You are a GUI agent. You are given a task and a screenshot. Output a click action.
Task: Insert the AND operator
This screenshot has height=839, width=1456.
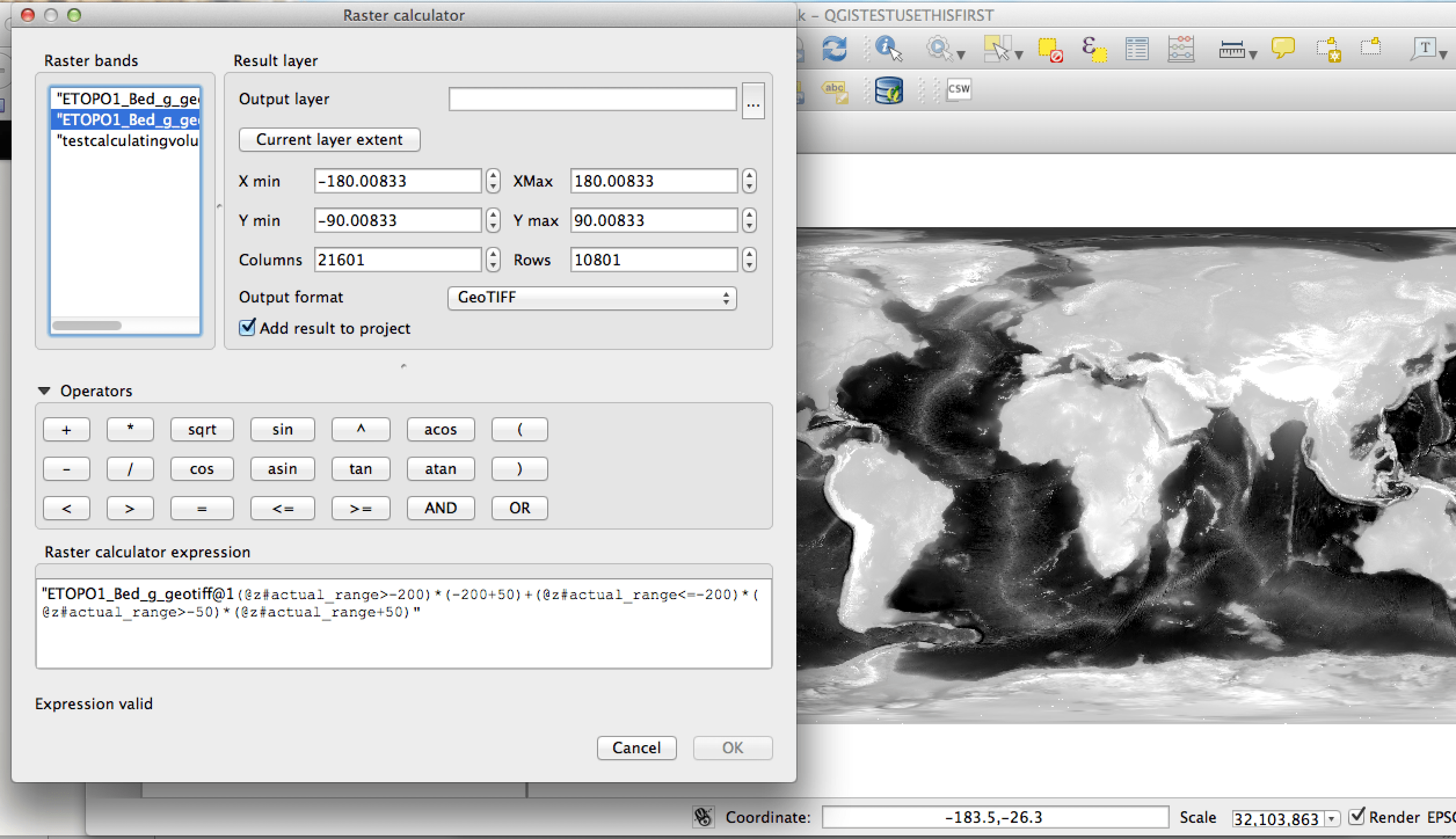[441, 508]
